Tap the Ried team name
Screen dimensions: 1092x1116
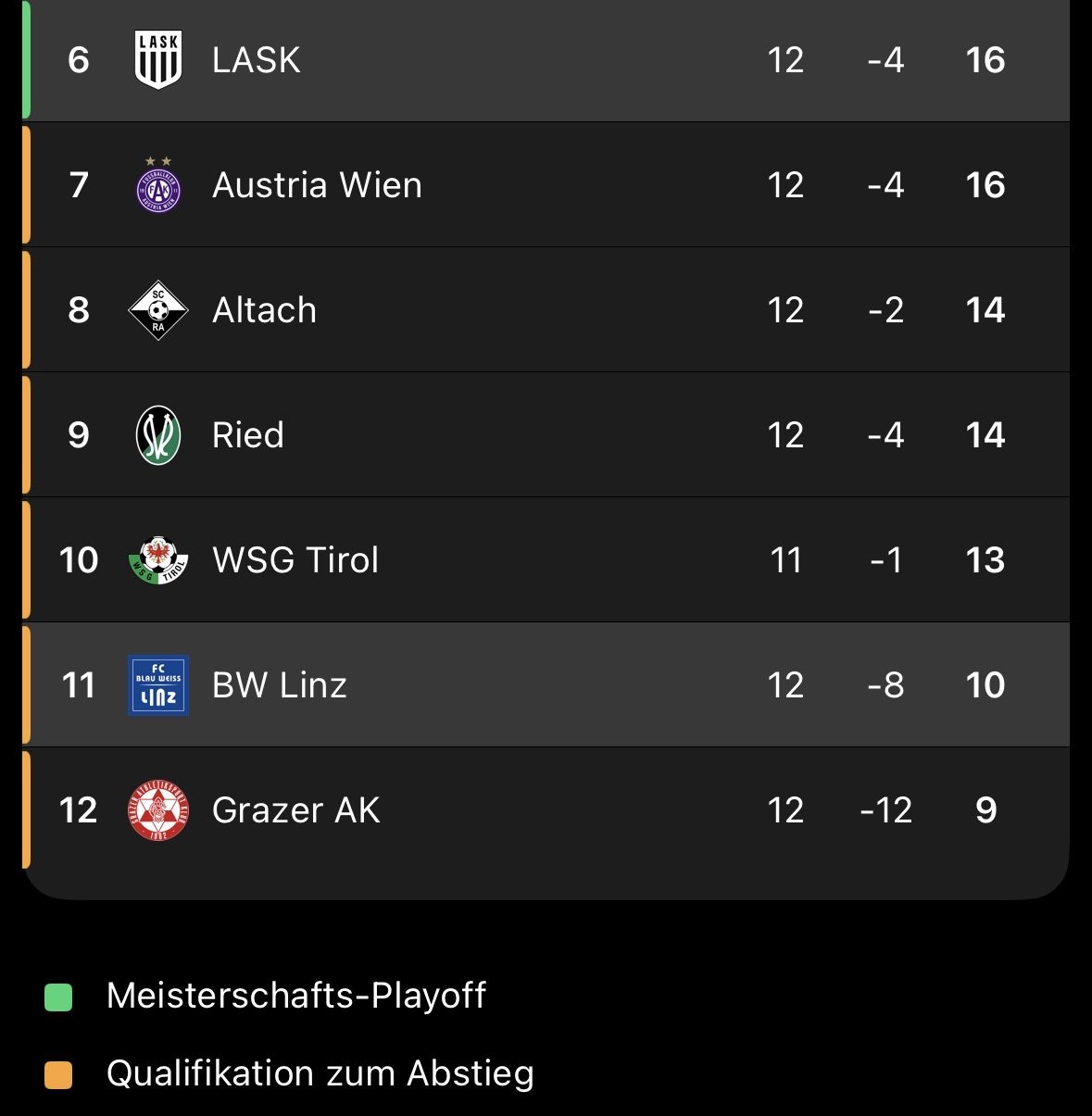pyautogui.click(x=248, y=435)
